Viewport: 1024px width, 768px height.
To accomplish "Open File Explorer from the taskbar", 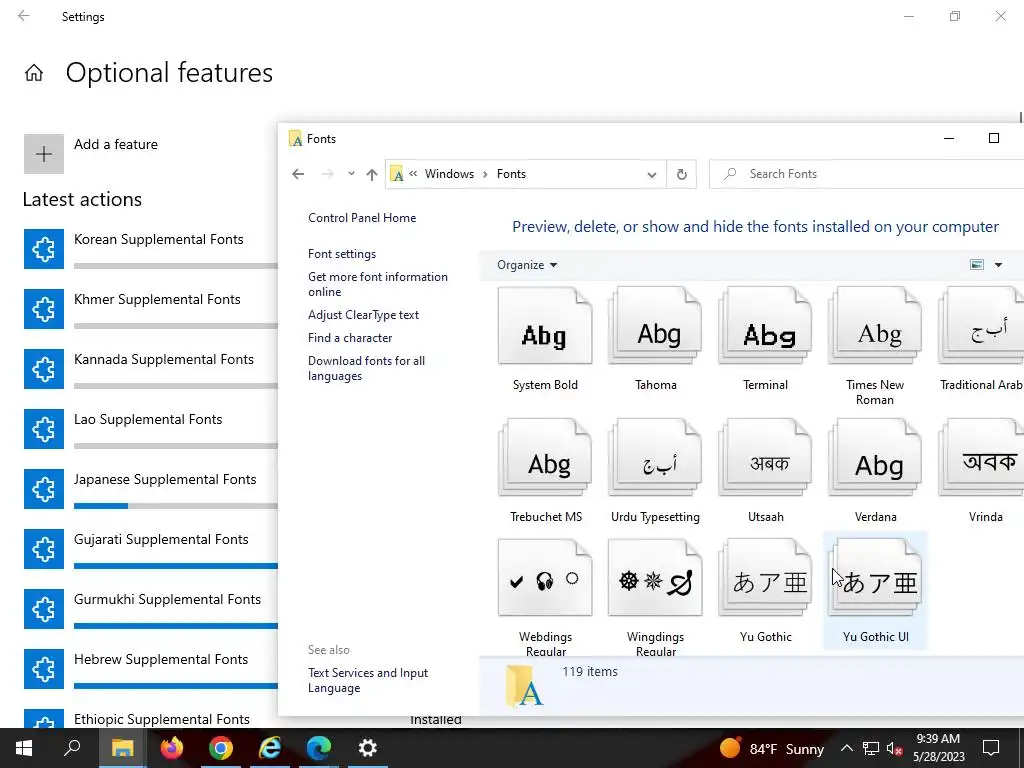I will pos(122,748).
